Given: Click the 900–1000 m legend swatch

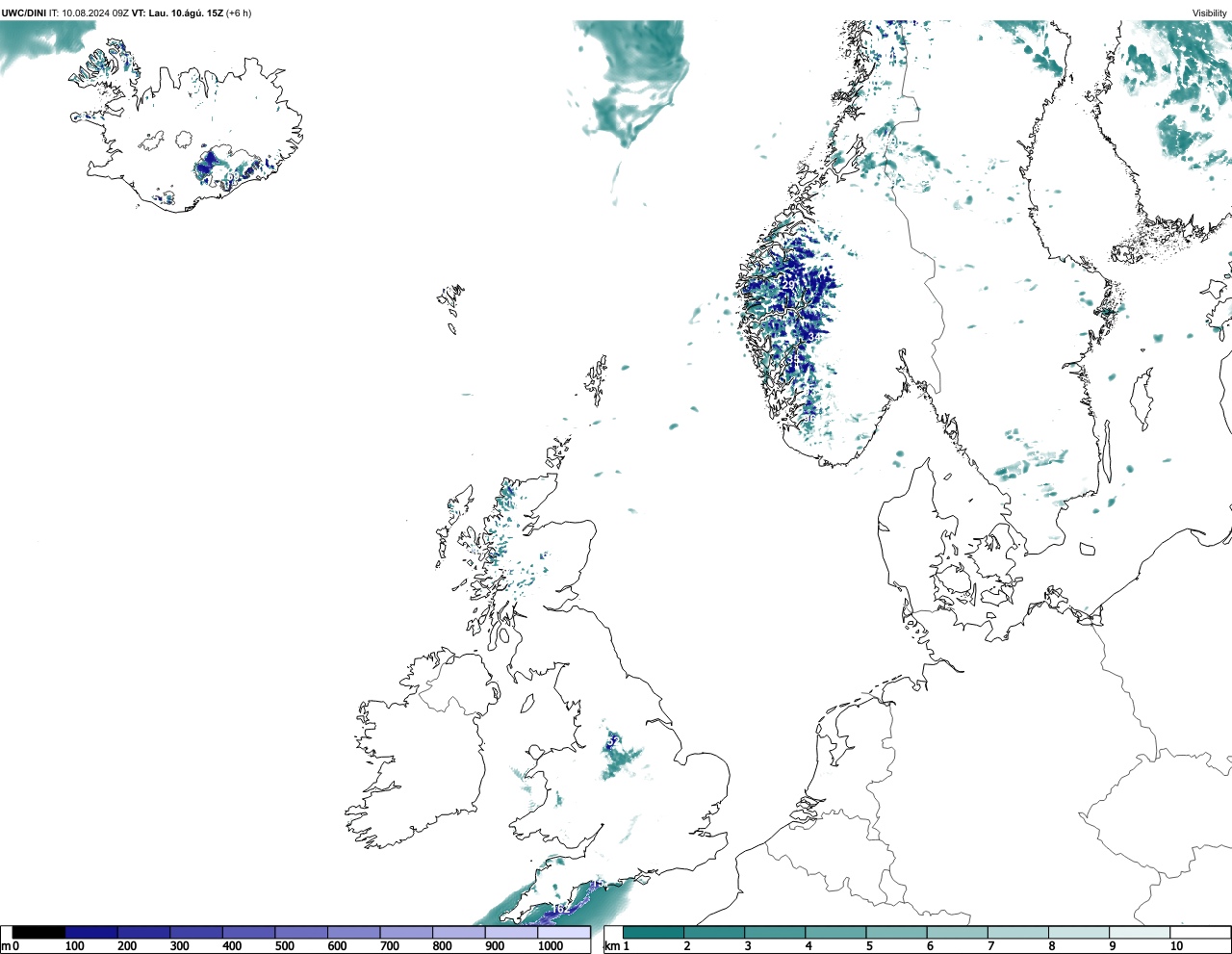Looking at the screenshot, I should tap(511, 932).
